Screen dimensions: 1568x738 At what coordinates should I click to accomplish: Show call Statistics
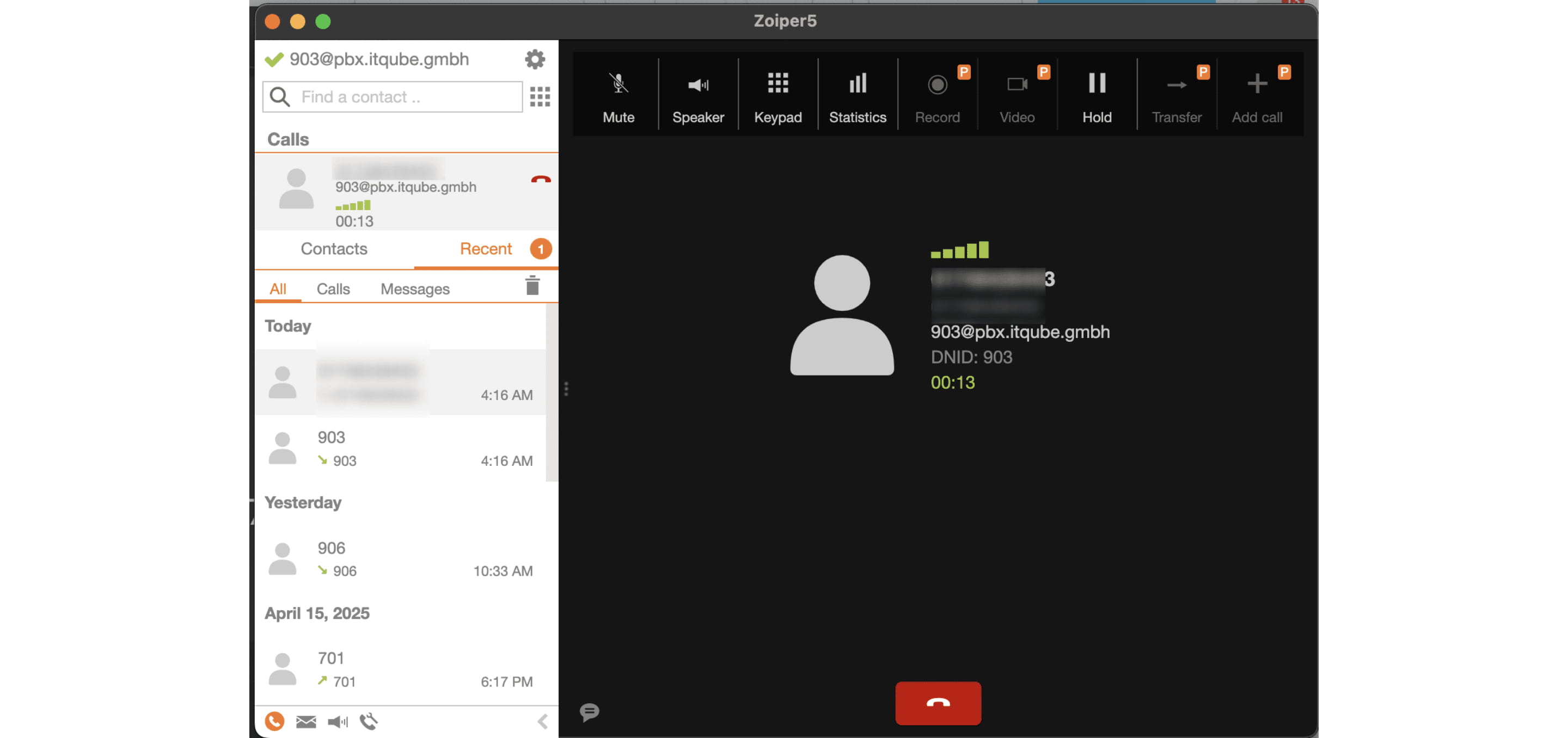[x=857, y=94]
